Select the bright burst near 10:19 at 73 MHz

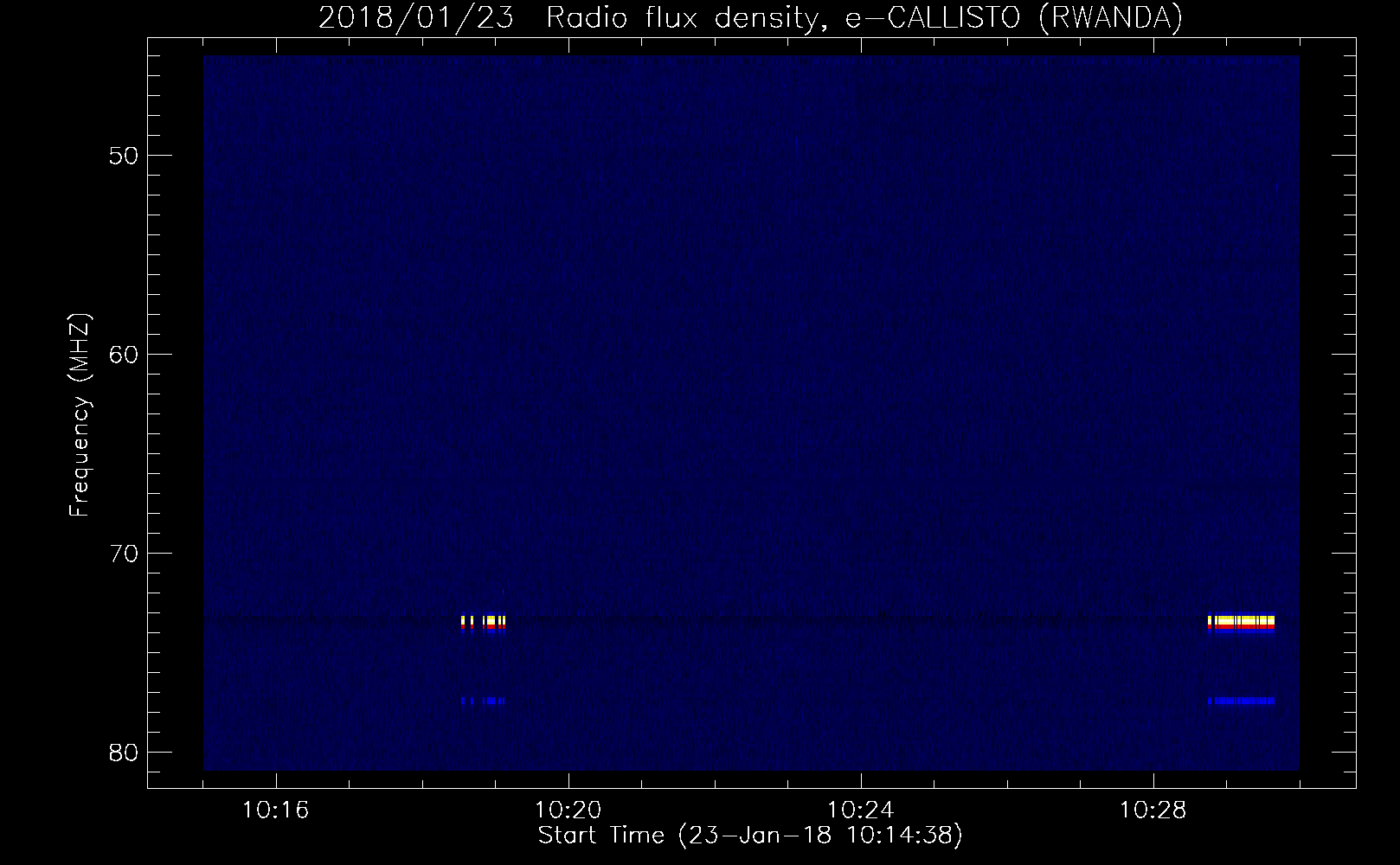click(483, 624)
